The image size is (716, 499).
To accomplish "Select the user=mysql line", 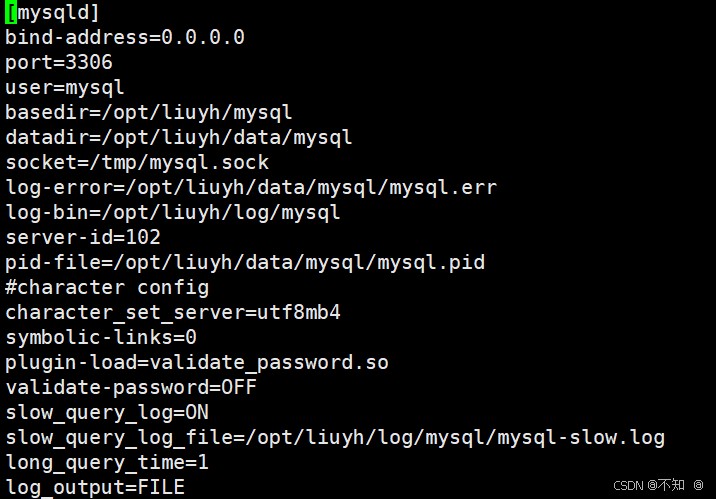I will [x=64, y=88].
